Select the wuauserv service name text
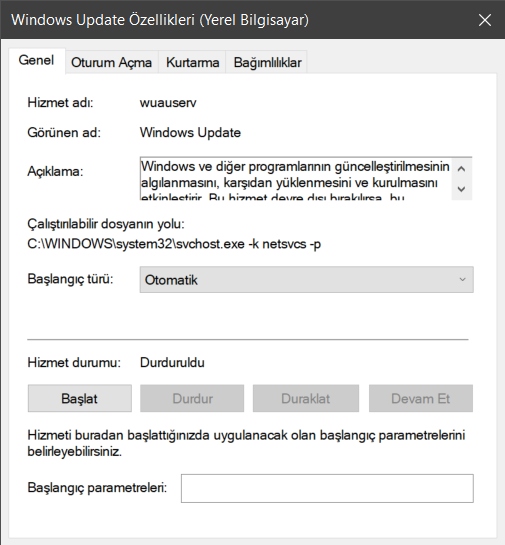The height and width of the screenshot is (545, 505). (168, 103)
